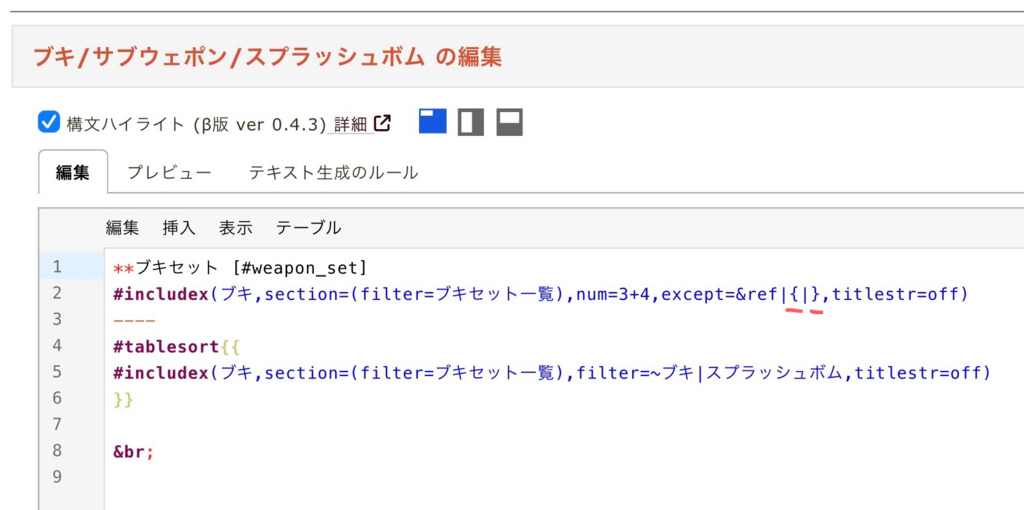Screen dimensions: 1024x510
Task: Expand the 表示 menu
Action: tap(235, 228)
